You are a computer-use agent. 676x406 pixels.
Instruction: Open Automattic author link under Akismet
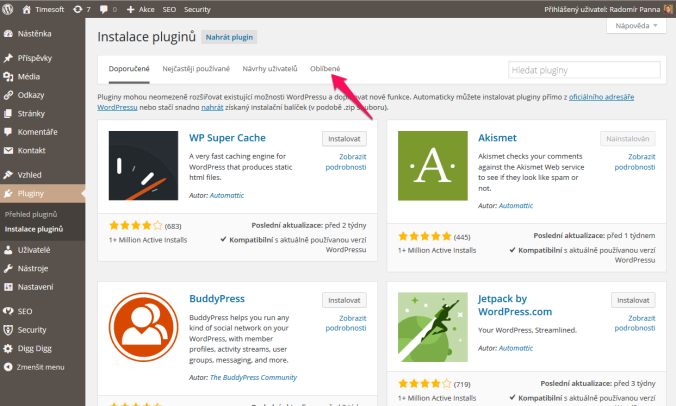tap(516, 206)
